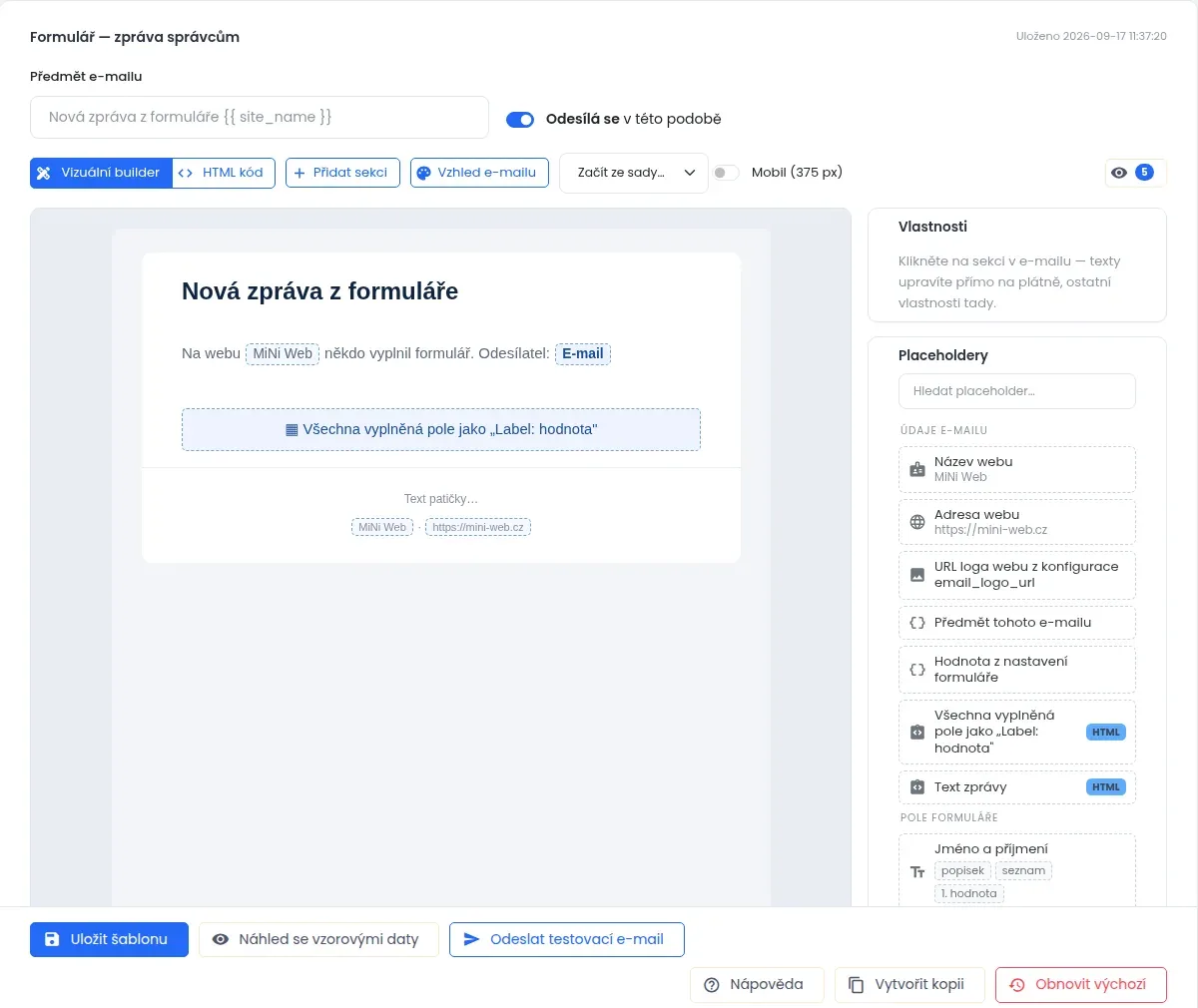Select the Název webu placeholder
Image resolution: width=1198 pixels, height=1008 pixels.
pos(1017,469)
